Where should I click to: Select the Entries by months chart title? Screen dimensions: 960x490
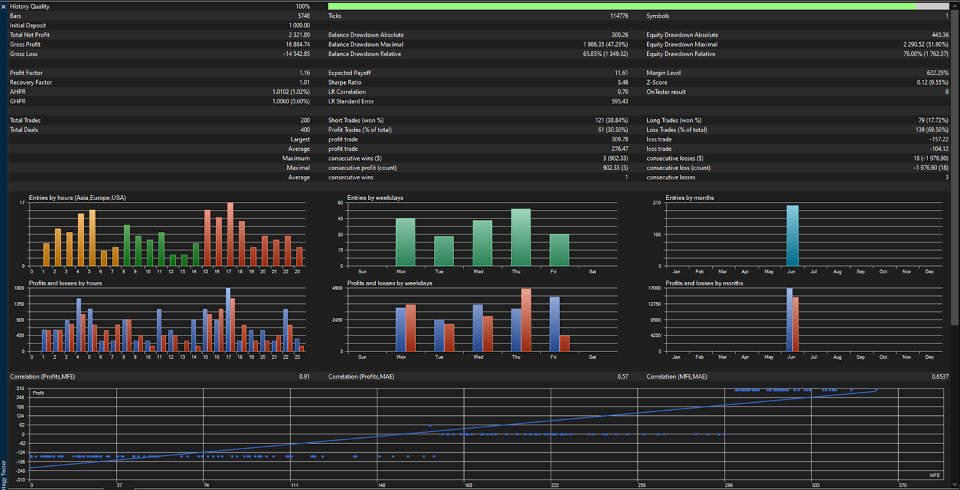pos(690,198)
